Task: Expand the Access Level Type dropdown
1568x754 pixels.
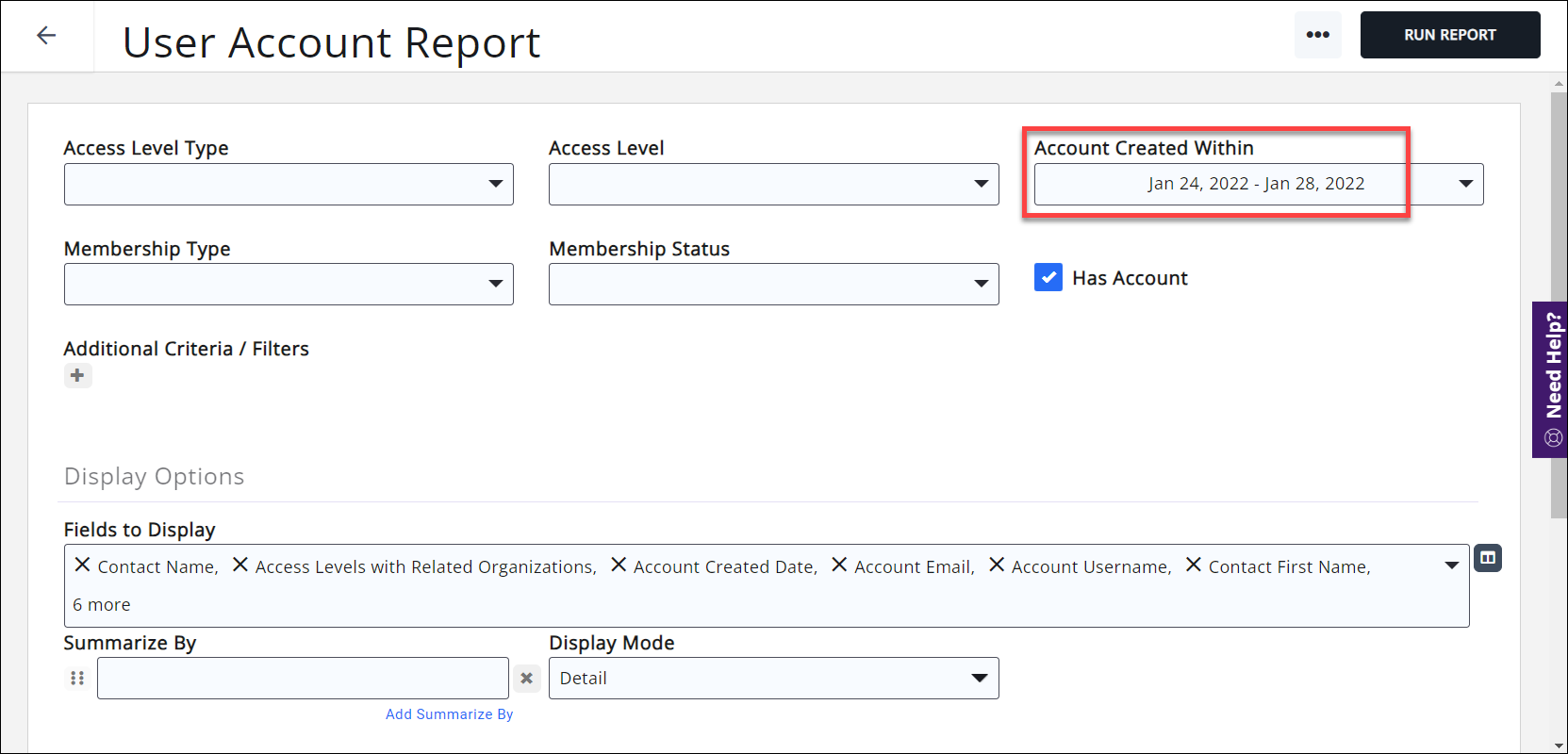Action: pyautogui.click(x=289, y=184)
